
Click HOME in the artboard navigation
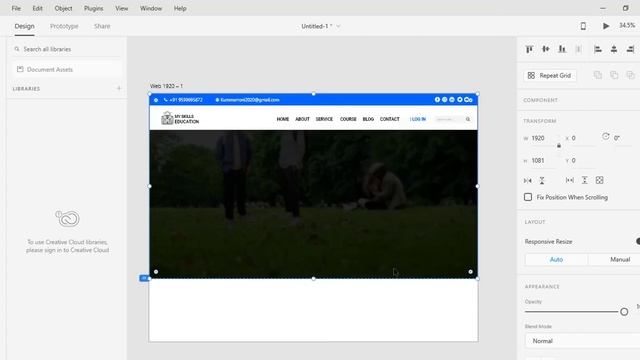point(283,119)
